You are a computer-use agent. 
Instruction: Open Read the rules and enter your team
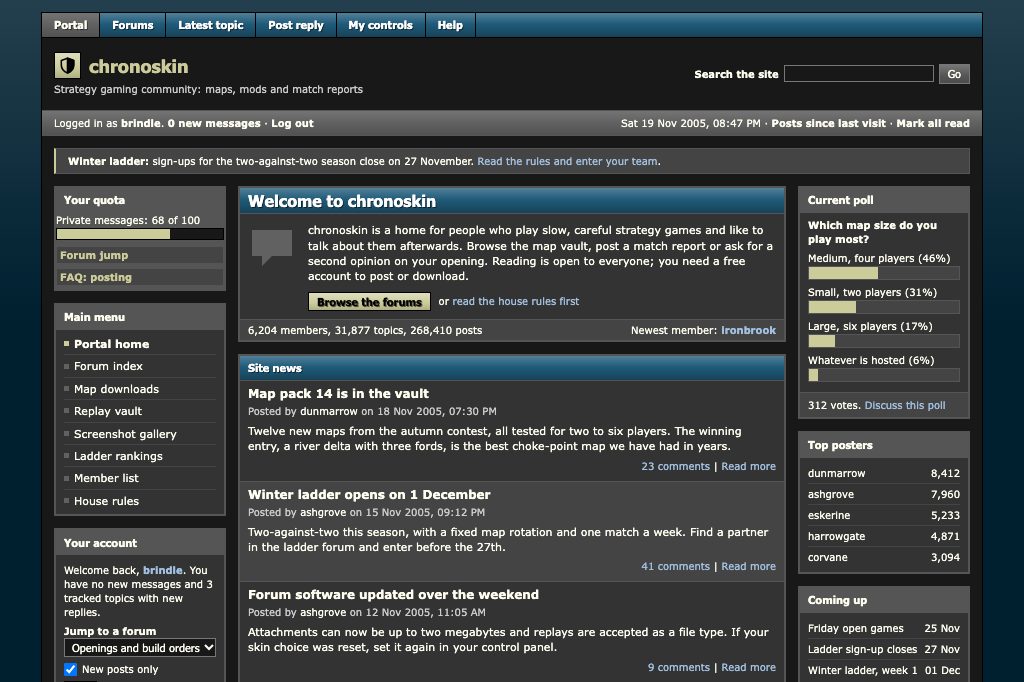coord(568,161)
